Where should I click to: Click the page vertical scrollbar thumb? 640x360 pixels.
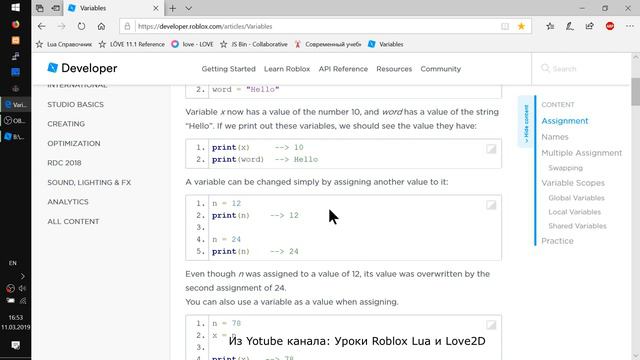pyautogui.click(x=636, y=91)
